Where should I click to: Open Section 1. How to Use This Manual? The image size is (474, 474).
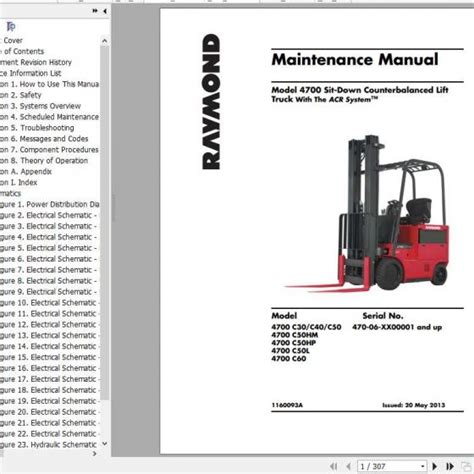[49, 84]
